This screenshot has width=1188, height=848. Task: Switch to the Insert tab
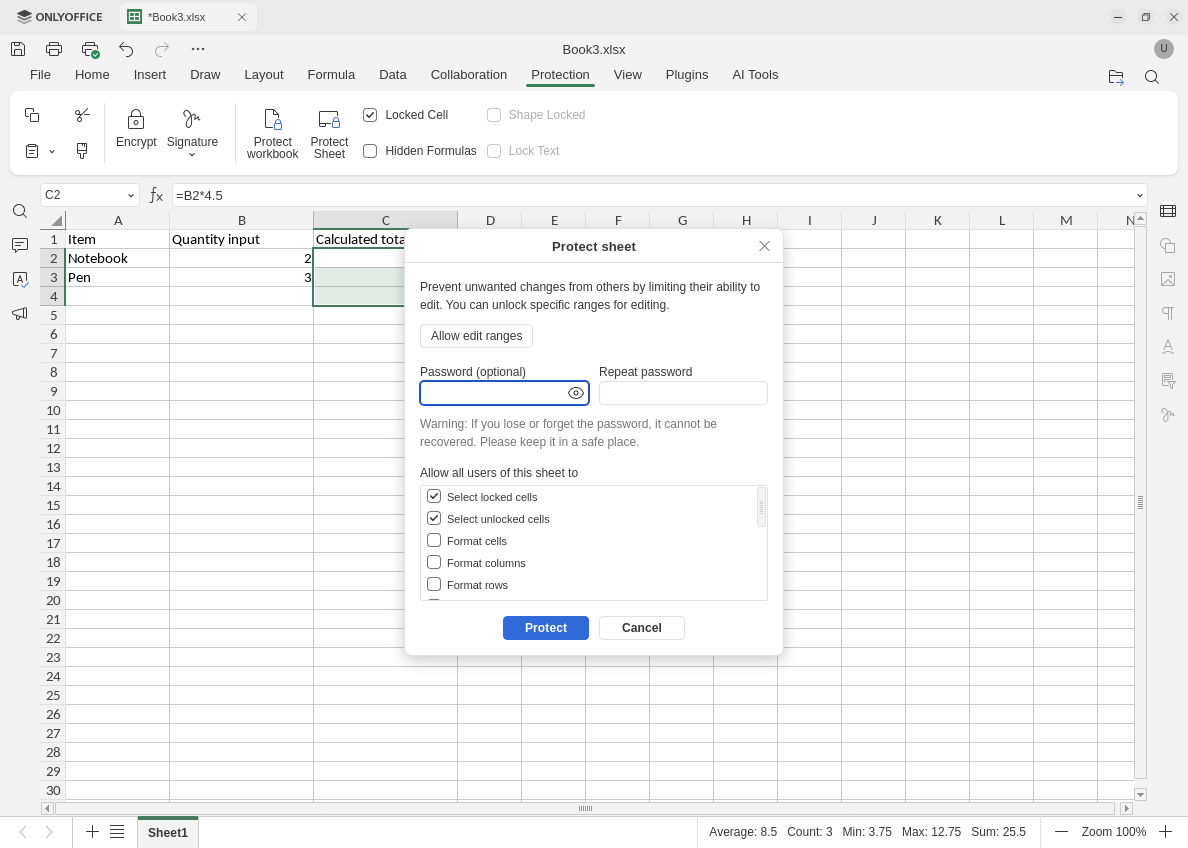tap(150, 75)
